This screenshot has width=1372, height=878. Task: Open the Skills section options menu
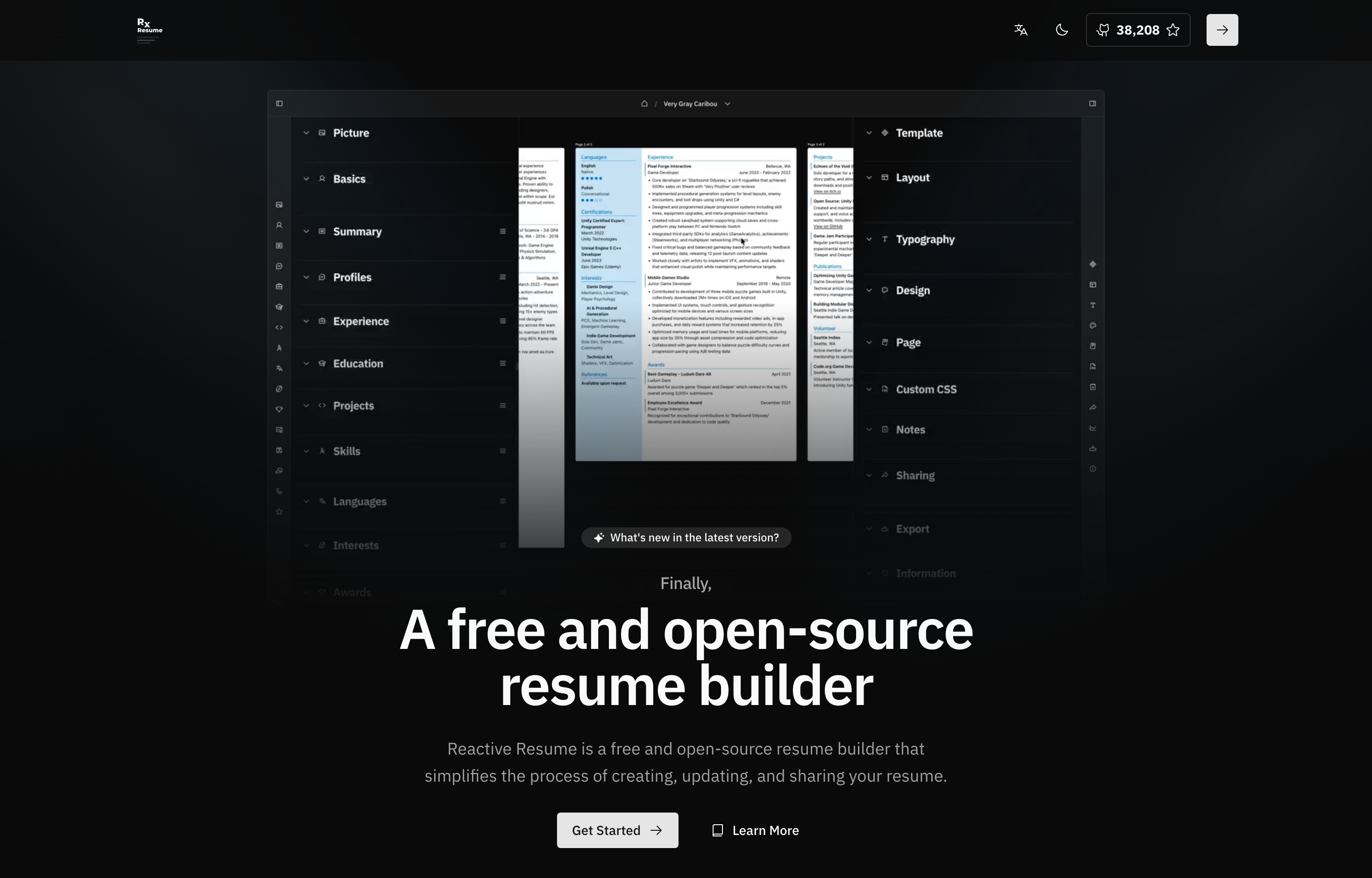502,451
